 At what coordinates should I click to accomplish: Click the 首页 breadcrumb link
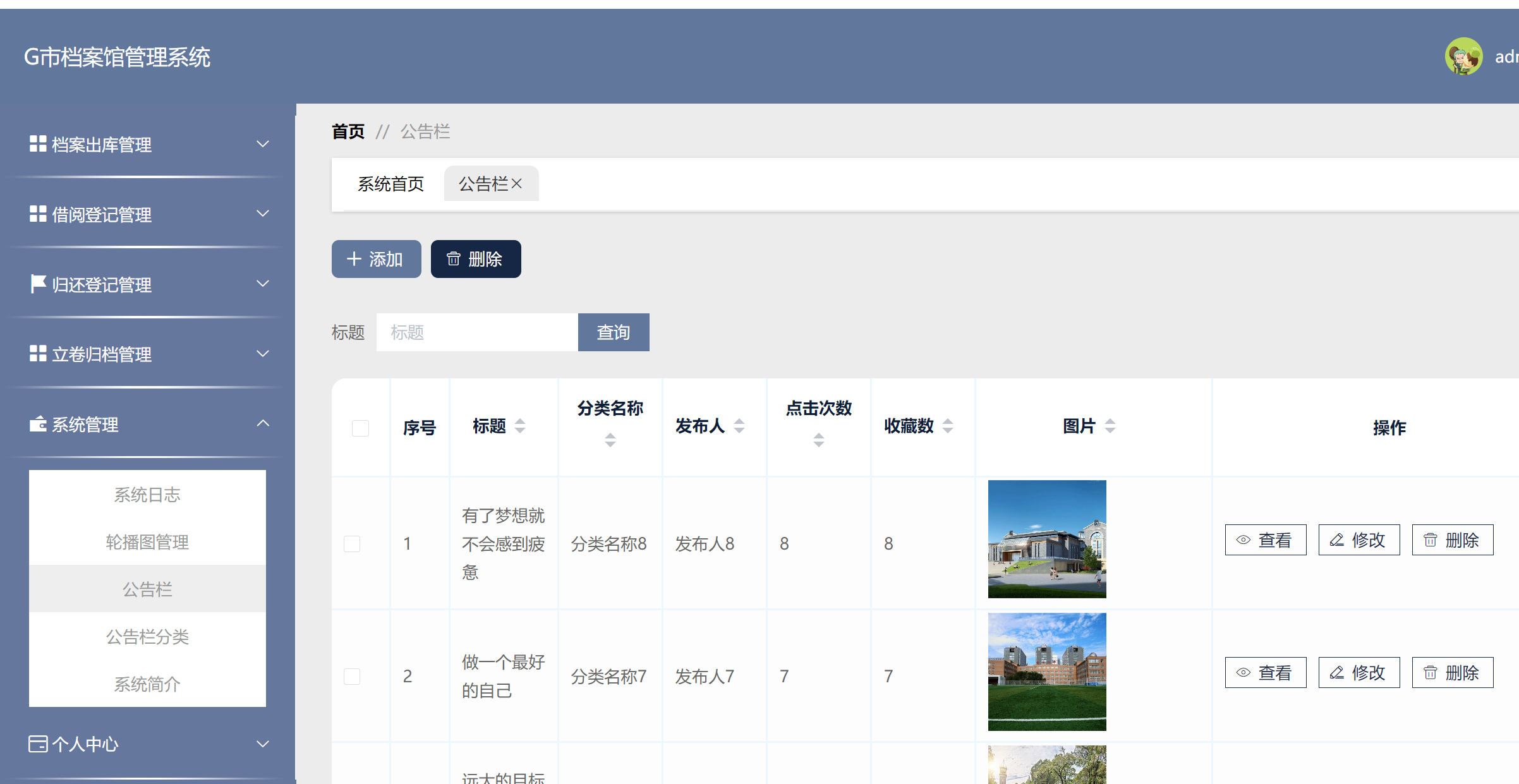click(x=348, y=131)
